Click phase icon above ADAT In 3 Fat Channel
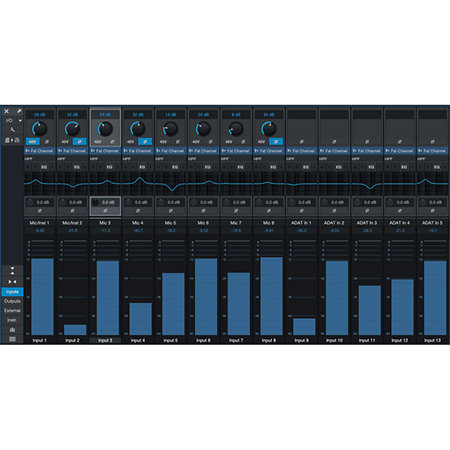 pyautogui.click(x=367, y=142)
